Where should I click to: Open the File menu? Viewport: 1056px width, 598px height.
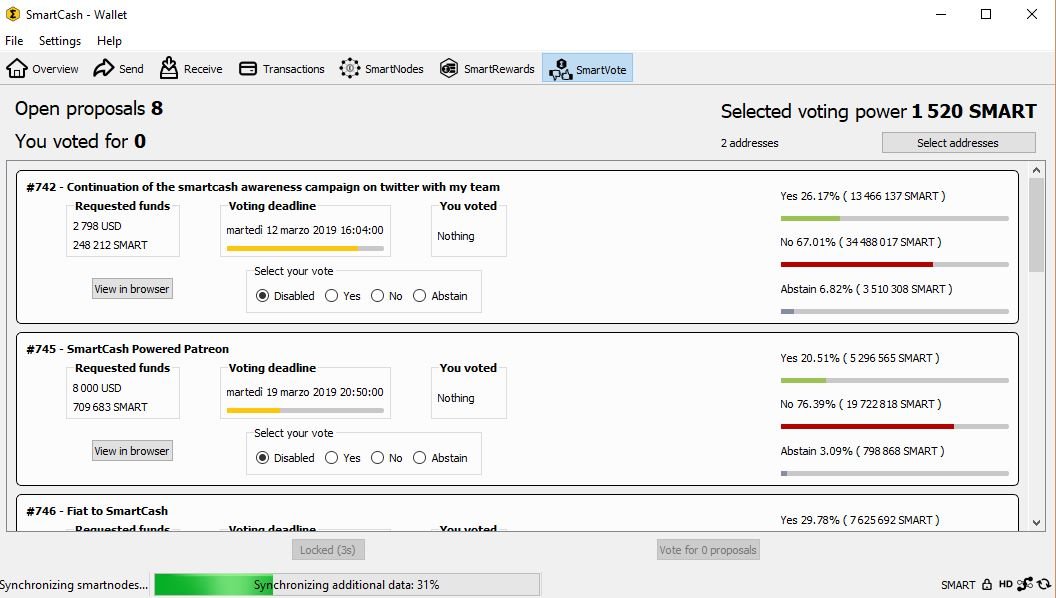click(14, 41)
